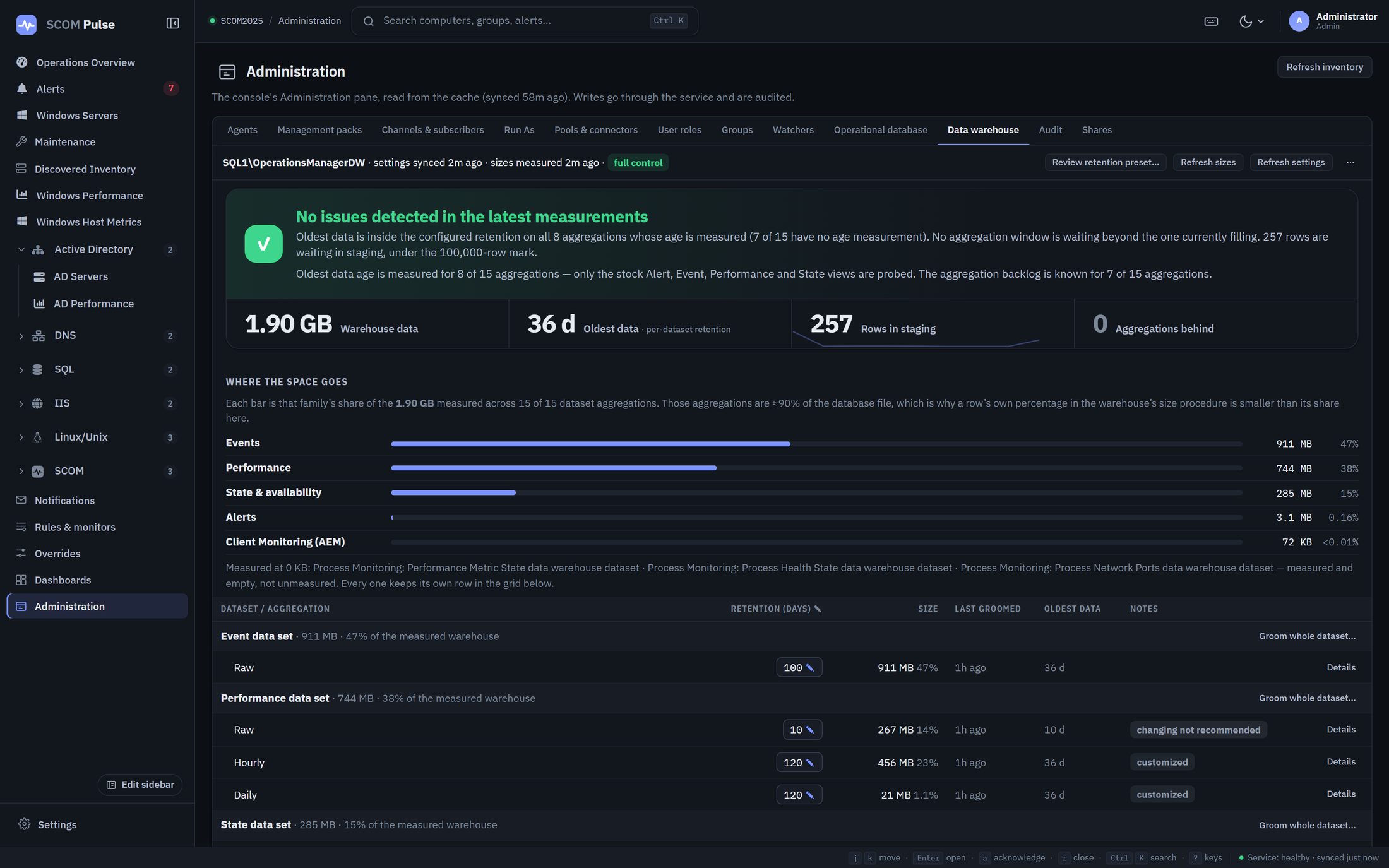The width and height of the screenshot is (1389, 868).
Task: Open the theme moon dropdown
Action: (1251, 21)
